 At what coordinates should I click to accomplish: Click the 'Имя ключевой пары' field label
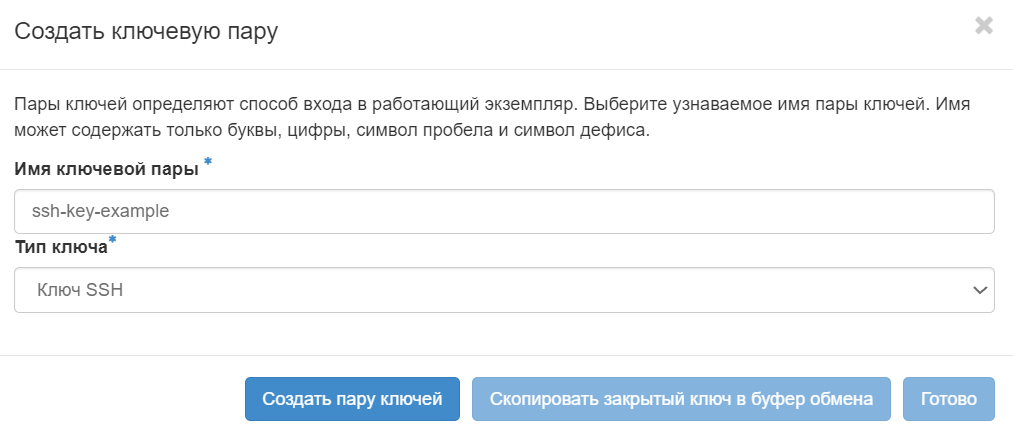(x=107, y=169)
